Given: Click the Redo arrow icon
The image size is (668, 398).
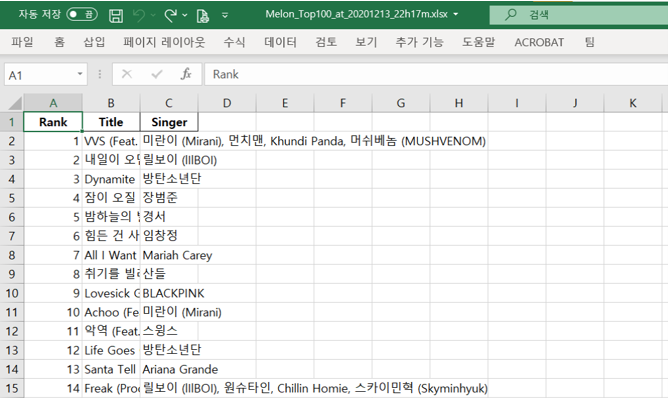Looking at the screenshot, I should (170, 16).
